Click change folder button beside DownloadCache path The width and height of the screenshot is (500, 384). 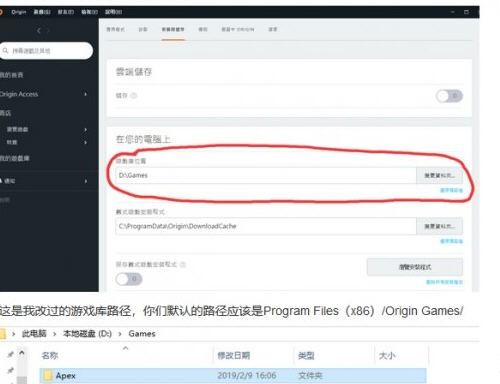(439, 226)
